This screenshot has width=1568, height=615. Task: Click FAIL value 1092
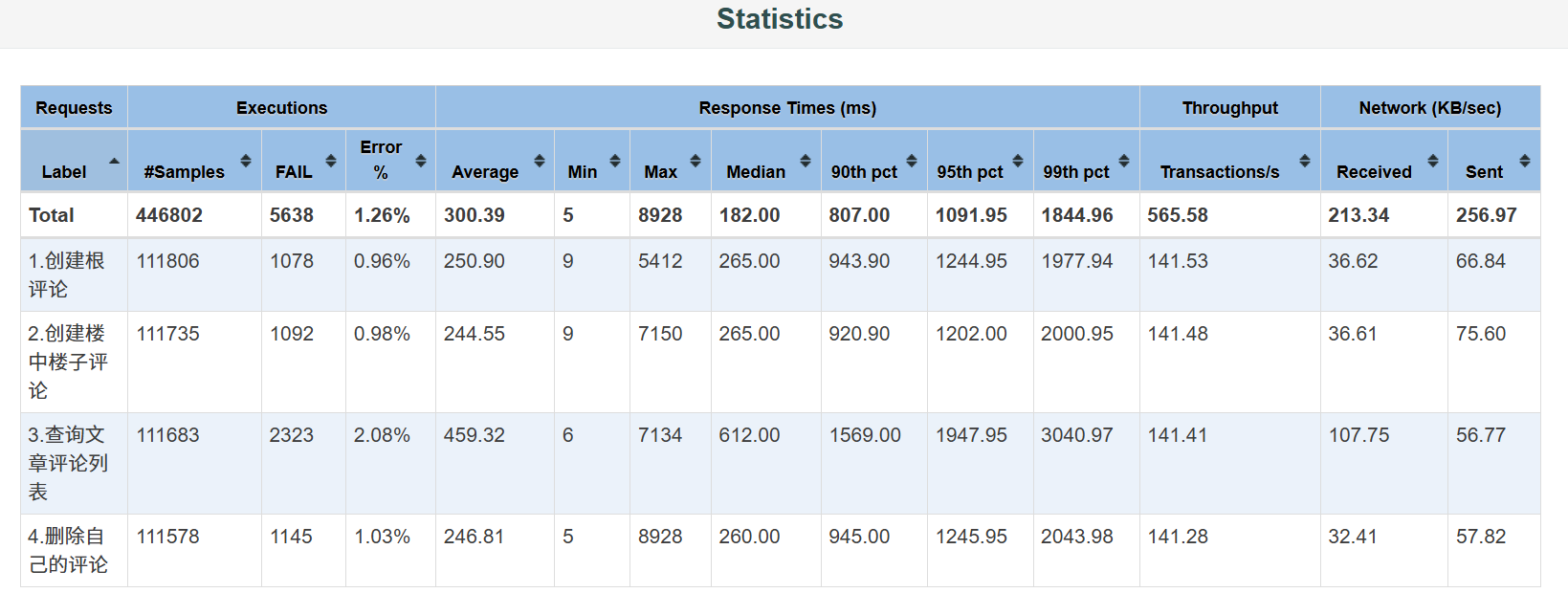point(292,334)
